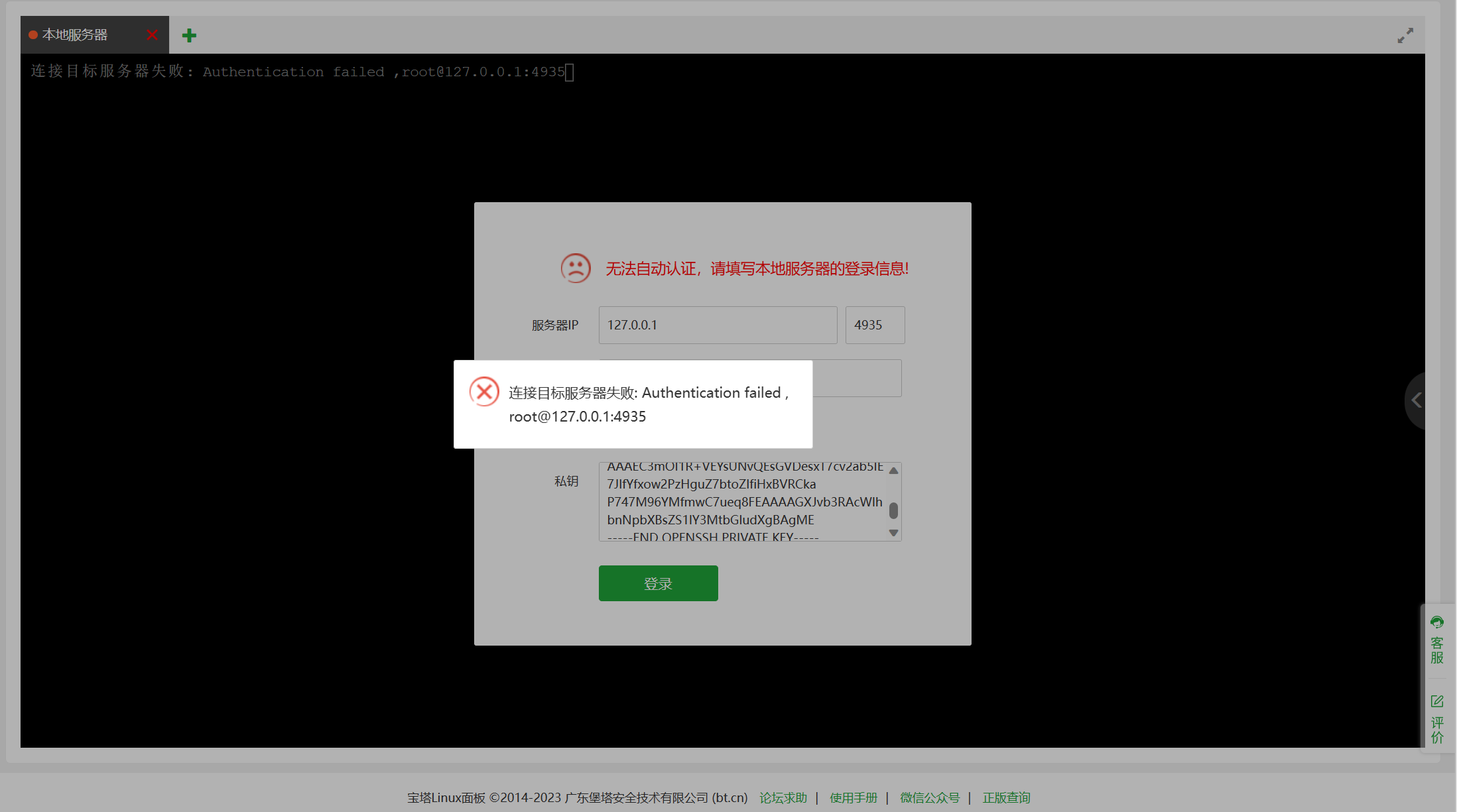Click the 服务器IP label
Screen dimensions: 1457x812
(555, 325)
